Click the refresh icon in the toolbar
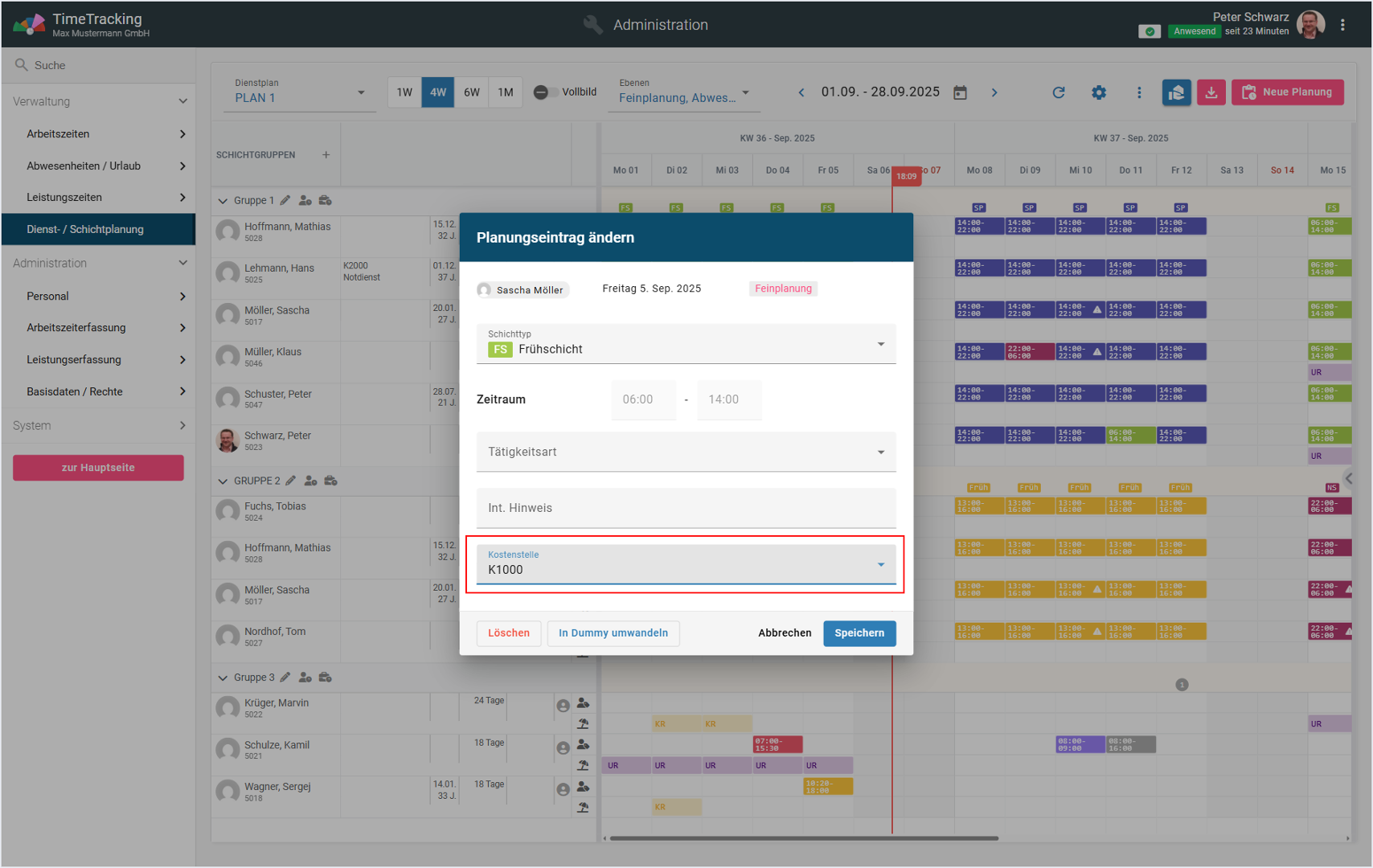This screenshot has width=1373, height=868. [1059, 92]
